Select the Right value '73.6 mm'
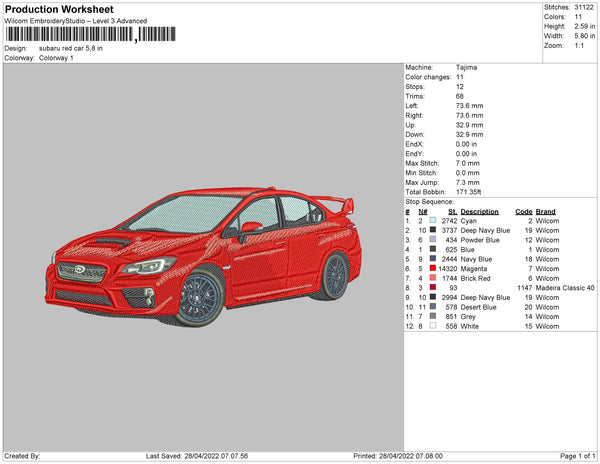This screenshot has width=600, height=464. coord(470,116)
